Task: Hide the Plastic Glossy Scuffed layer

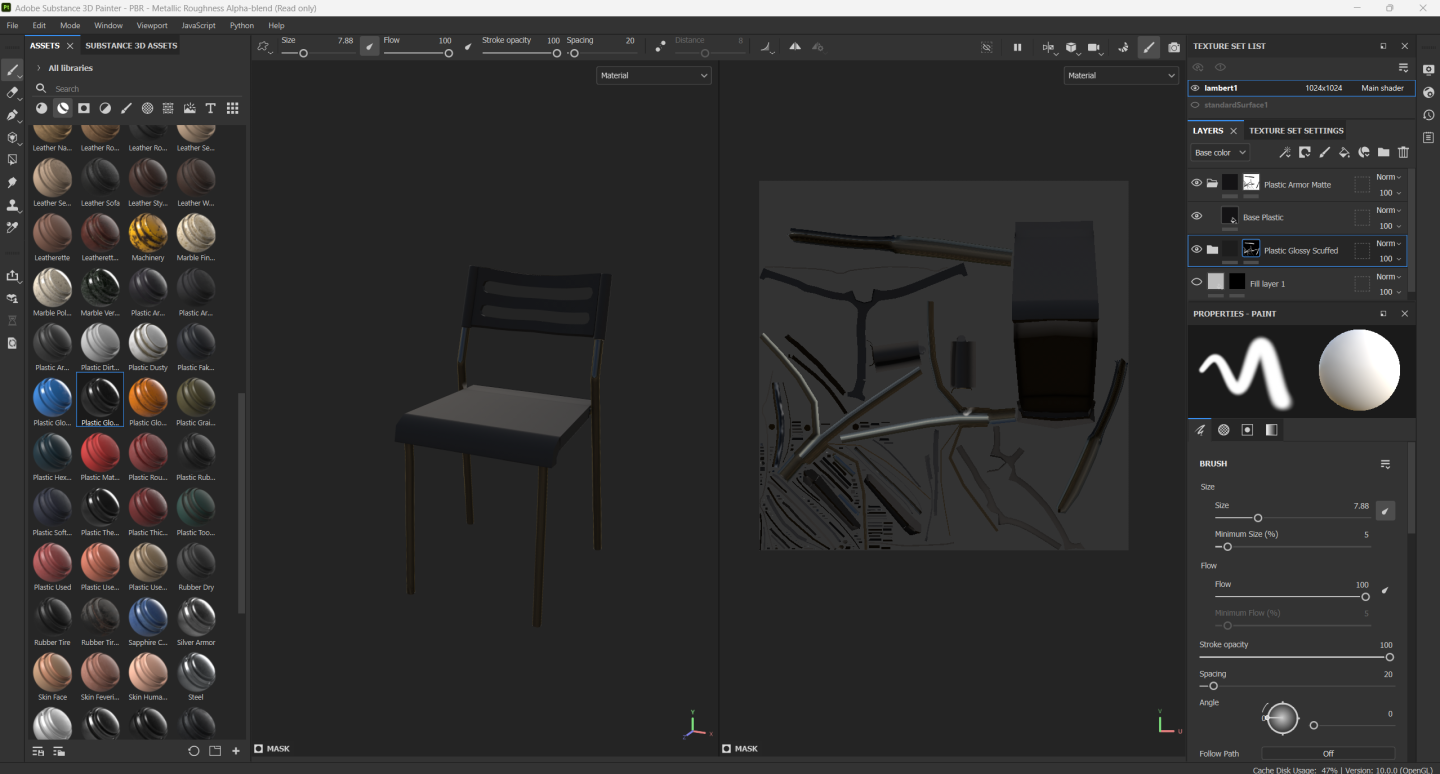Action: coord(1196,249)
